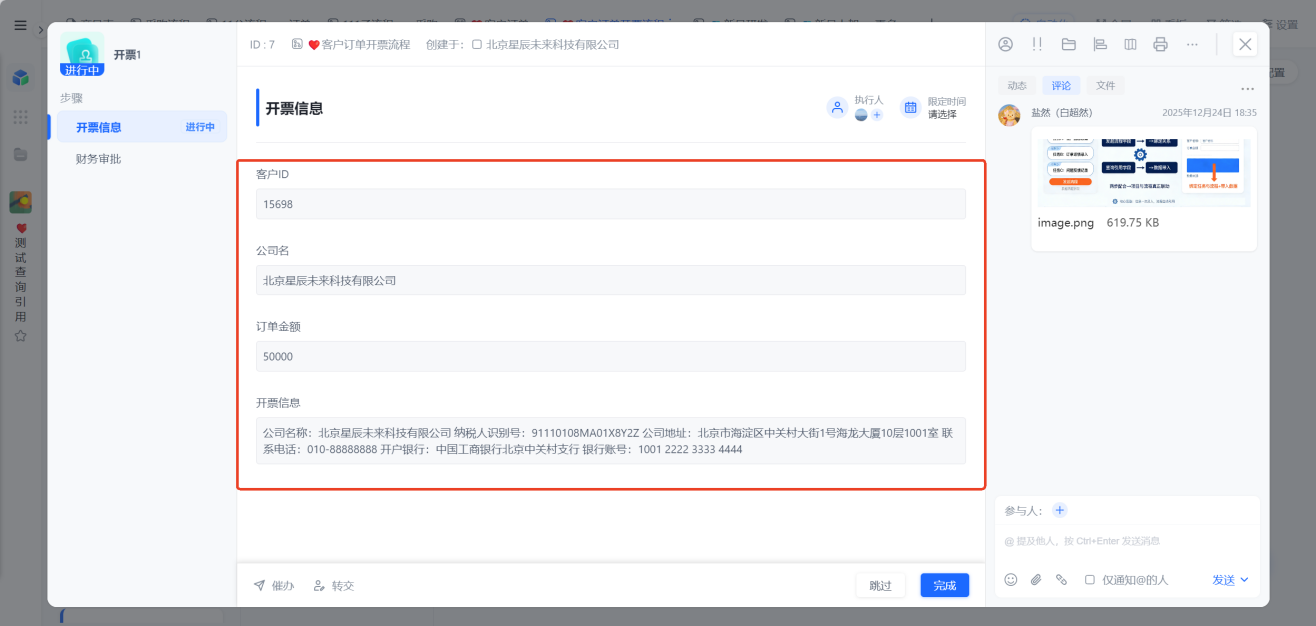Toggle the columns layout icon

pos(1130,44)
